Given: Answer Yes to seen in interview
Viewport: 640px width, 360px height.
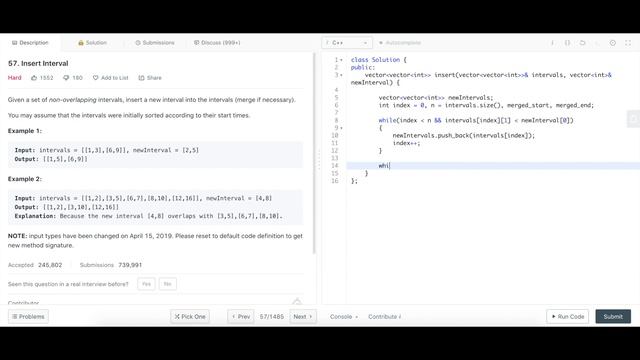Looking at the screenshot, I should click(x=146, y=284).
